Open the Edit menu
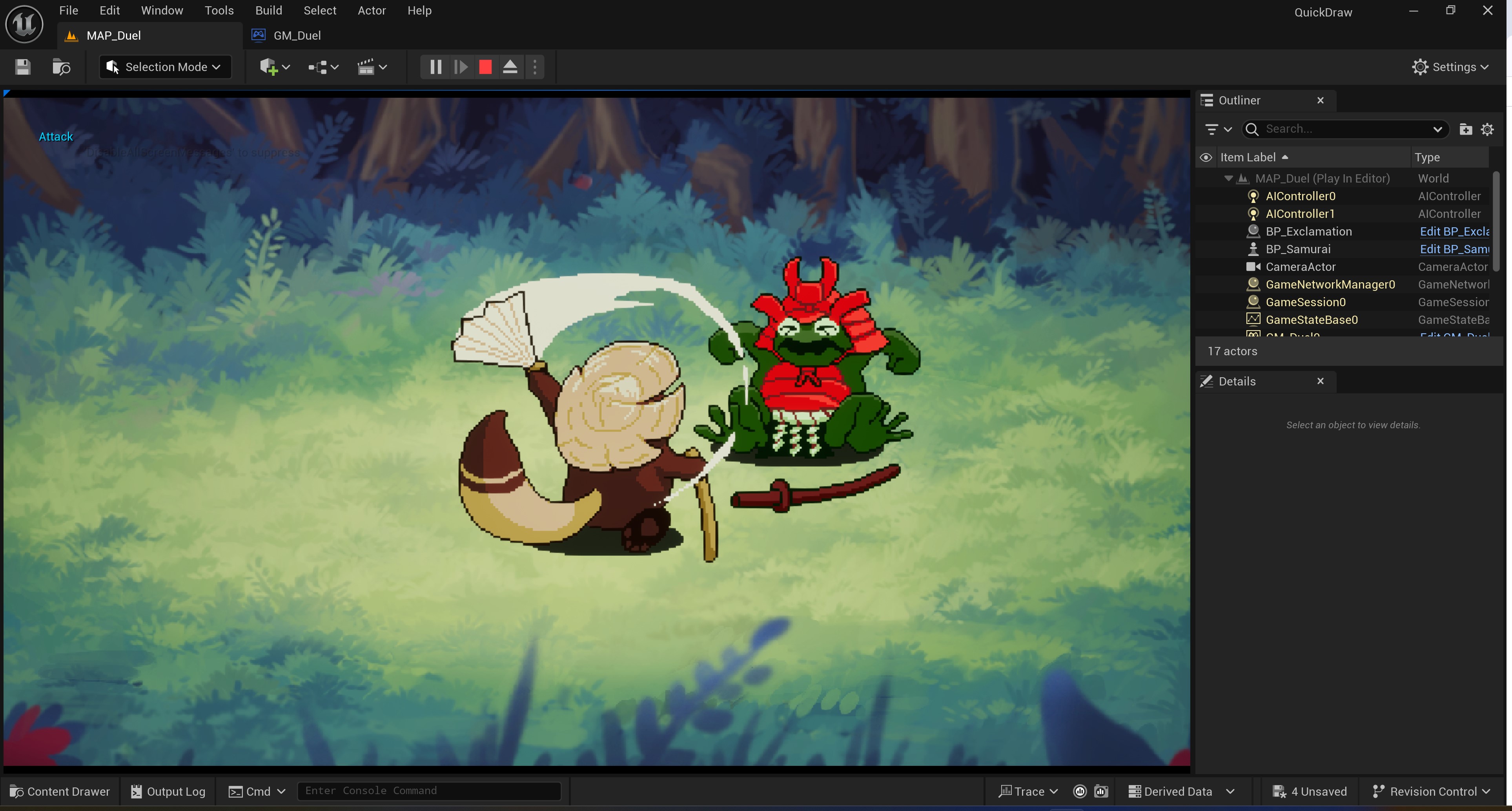 [109, 11]
